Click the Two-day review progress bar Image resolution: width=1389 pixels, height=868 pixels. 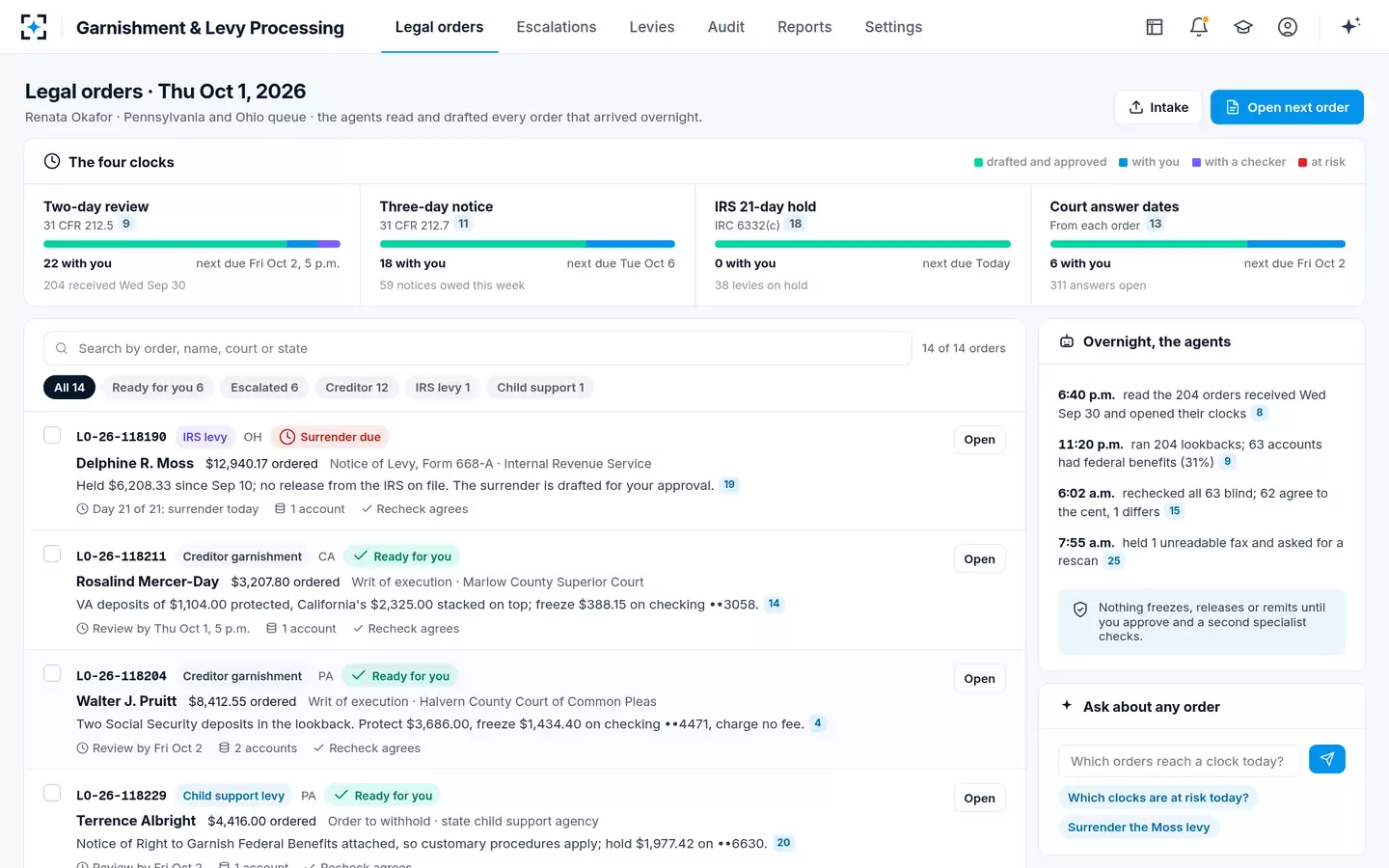[x=192, y=244]
